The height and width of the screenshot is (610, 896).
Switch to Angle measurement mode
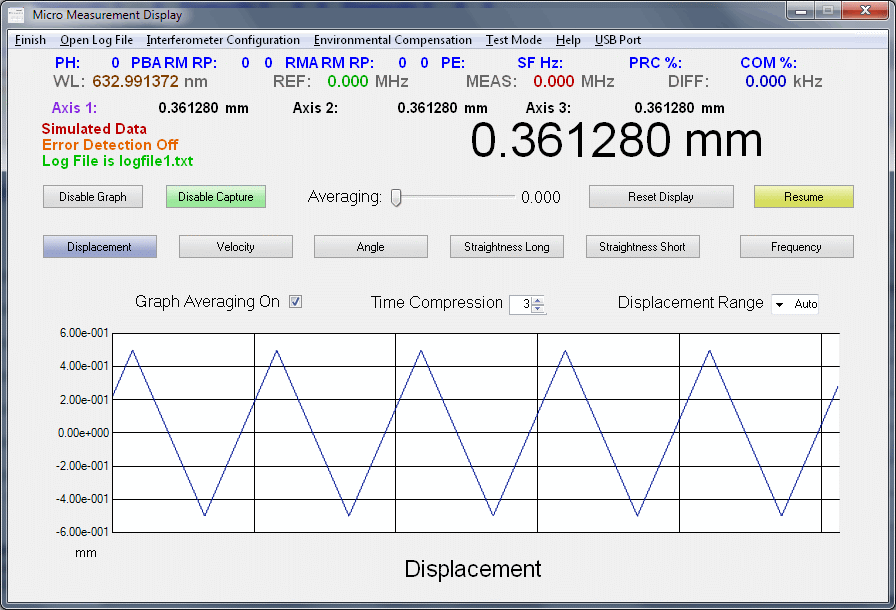pyautogui.click(x=370, y=247)
